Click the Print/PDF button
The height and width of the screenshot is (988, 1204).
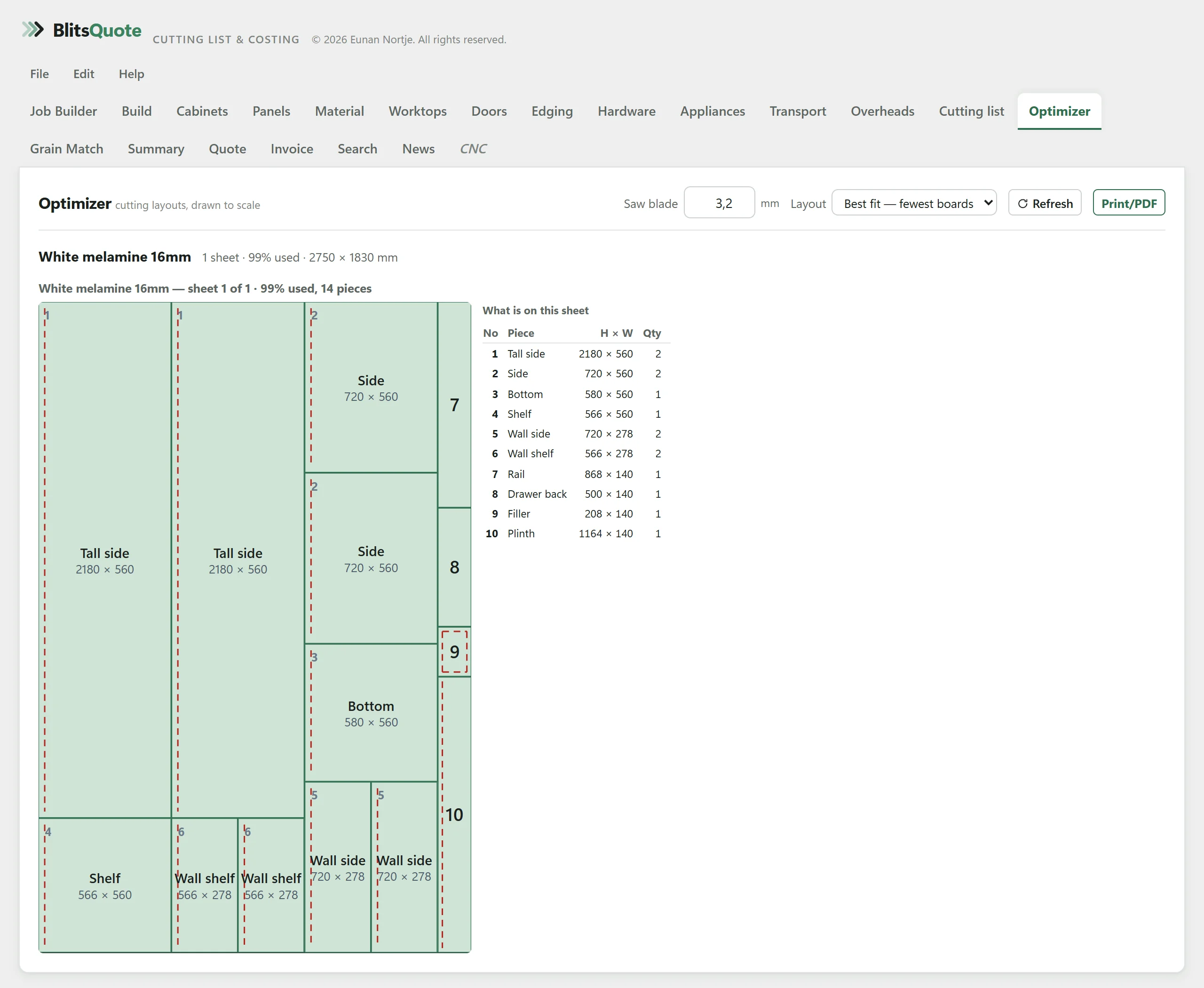click(x=1129, y=203)
